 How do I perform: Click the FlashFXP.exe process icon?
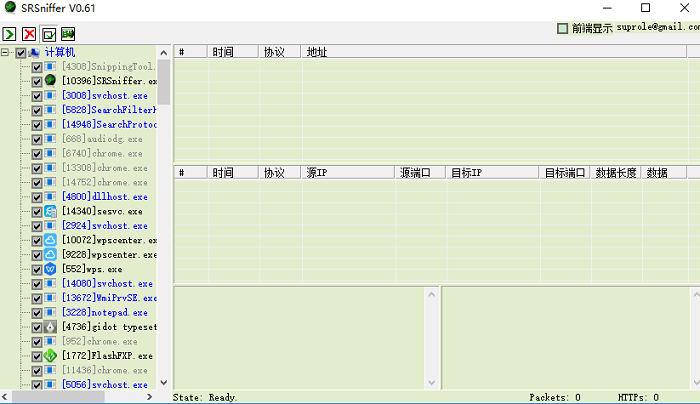point(50,355)
